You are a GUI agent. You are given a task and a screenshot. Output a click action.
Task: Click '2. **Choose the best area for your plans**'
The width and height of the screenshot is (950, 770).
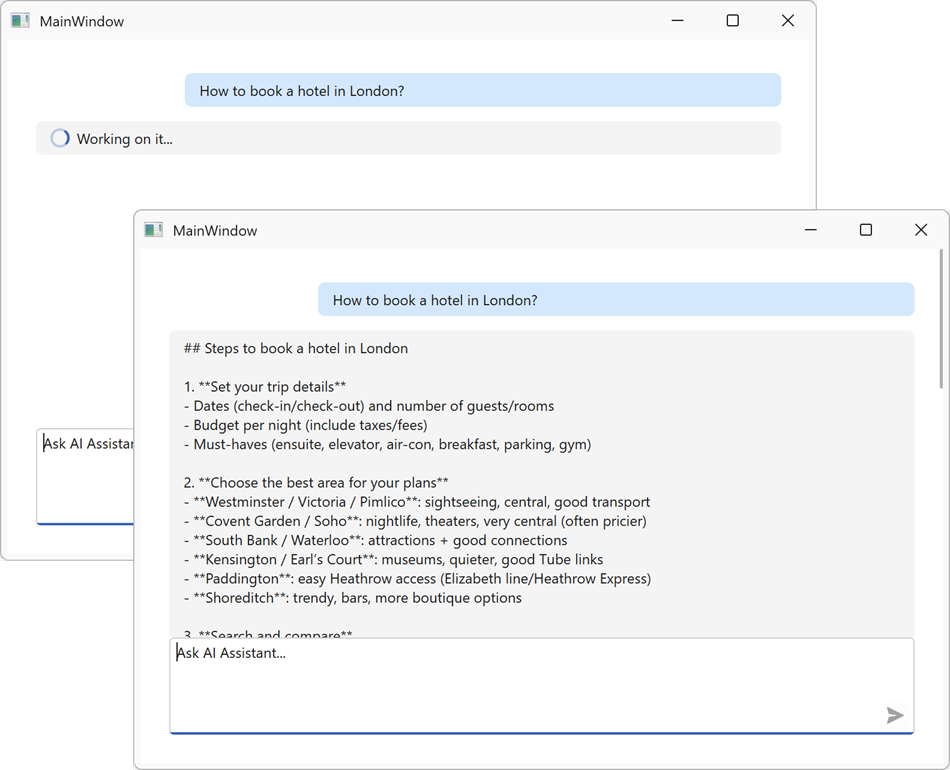point(316,483)
